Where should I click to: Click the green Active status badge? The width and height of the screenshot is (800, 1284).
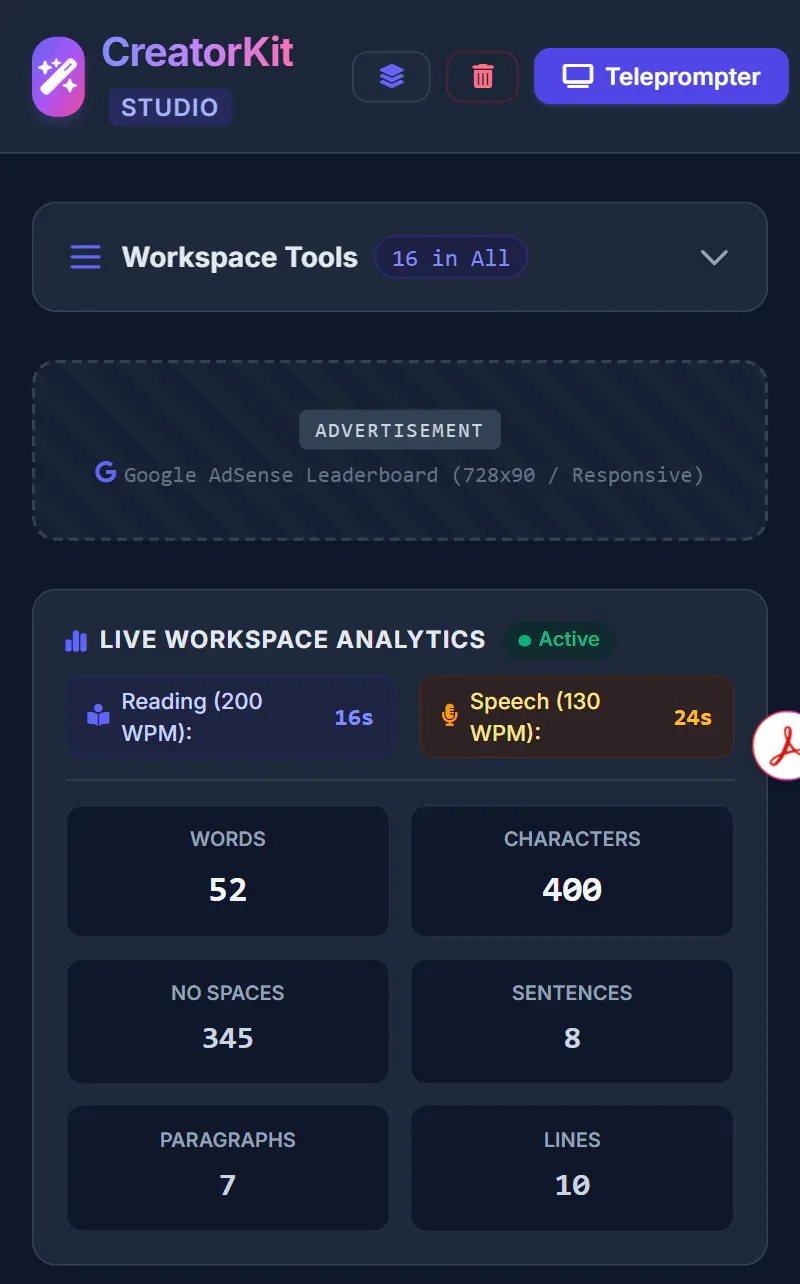click(560, 640)
